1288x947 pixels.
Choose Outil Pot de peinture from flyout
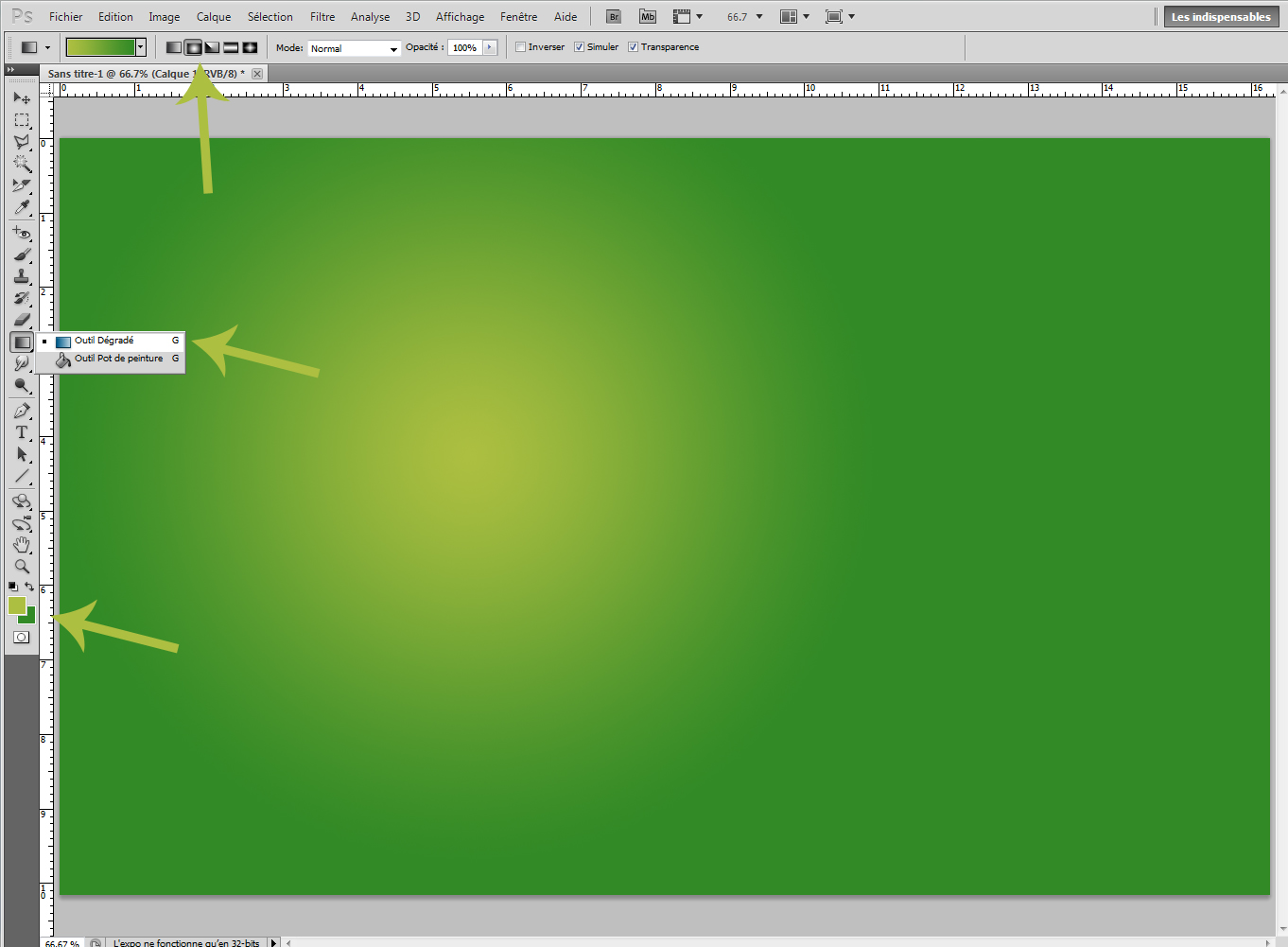112,359
